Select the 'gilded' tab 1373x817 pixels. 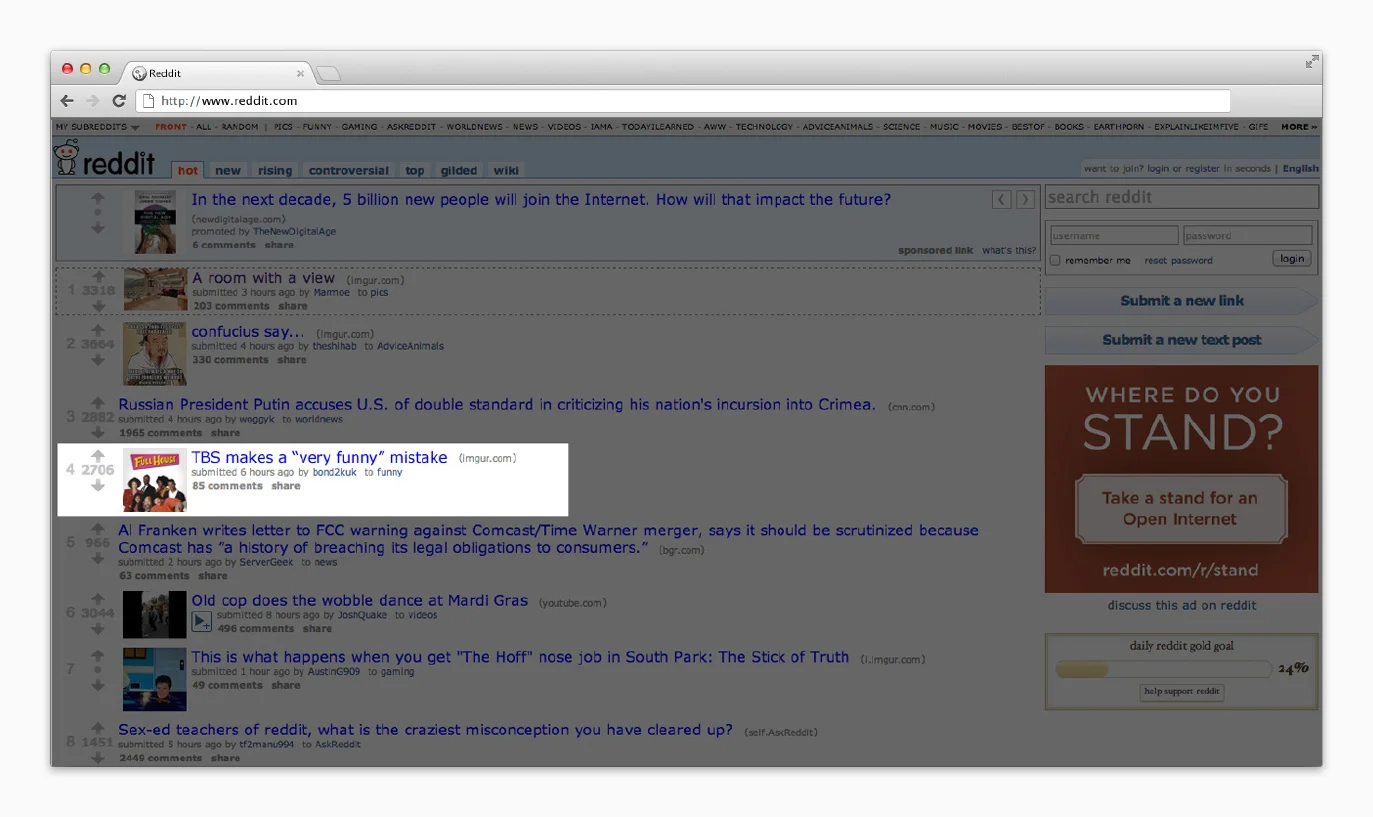coord(459,170)
